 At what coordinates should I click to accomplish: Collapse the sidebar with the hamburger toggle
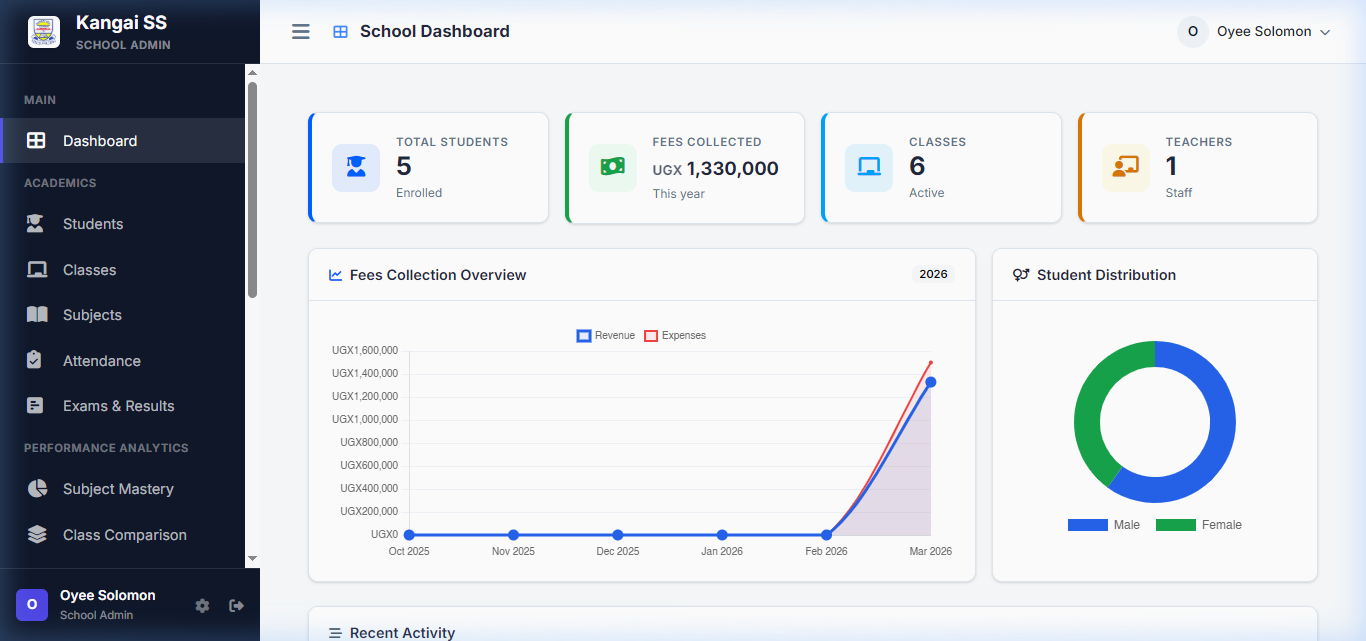300,31
